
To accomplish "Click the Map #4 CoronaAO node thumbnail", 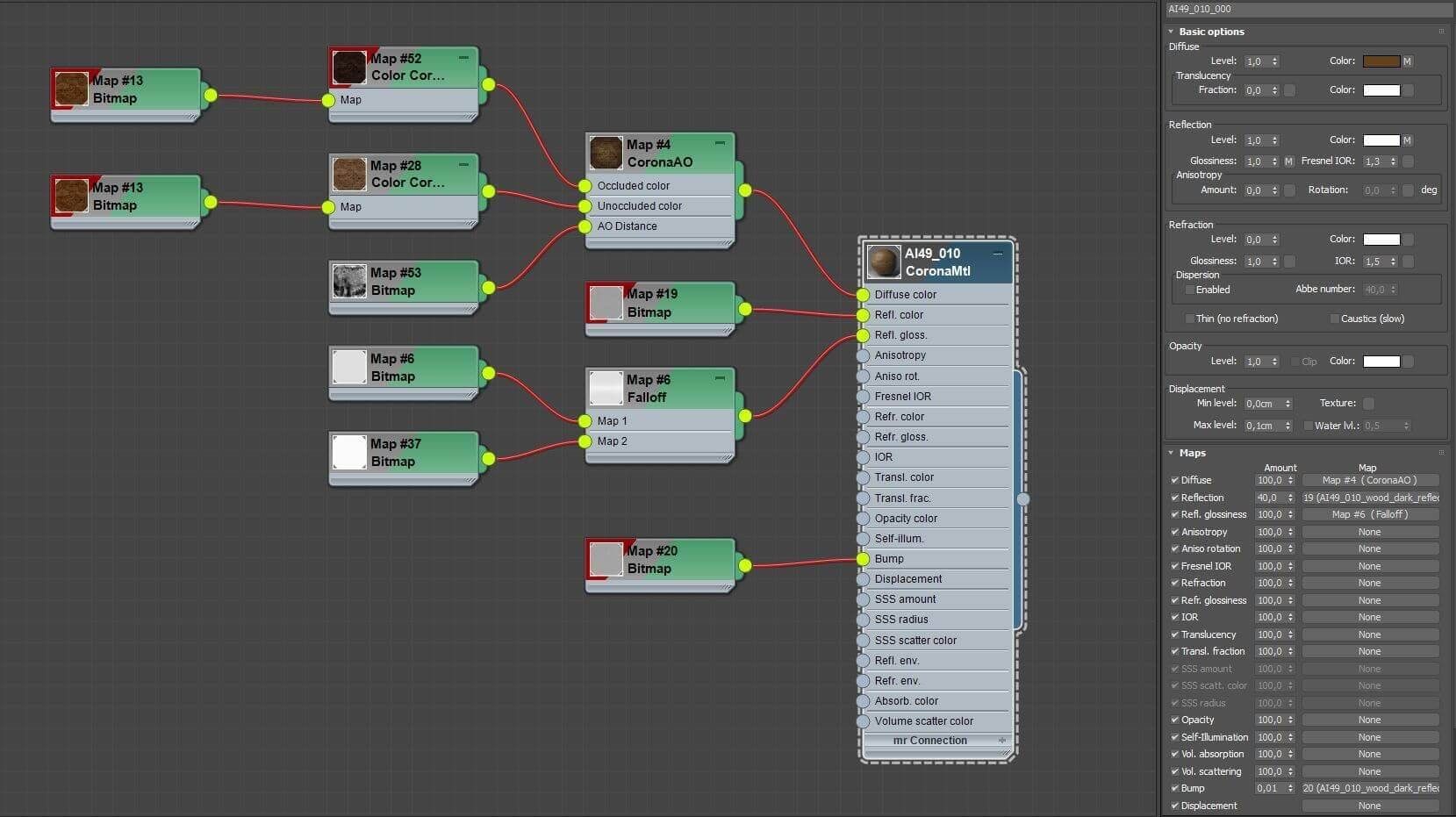I will click(606, 153).
